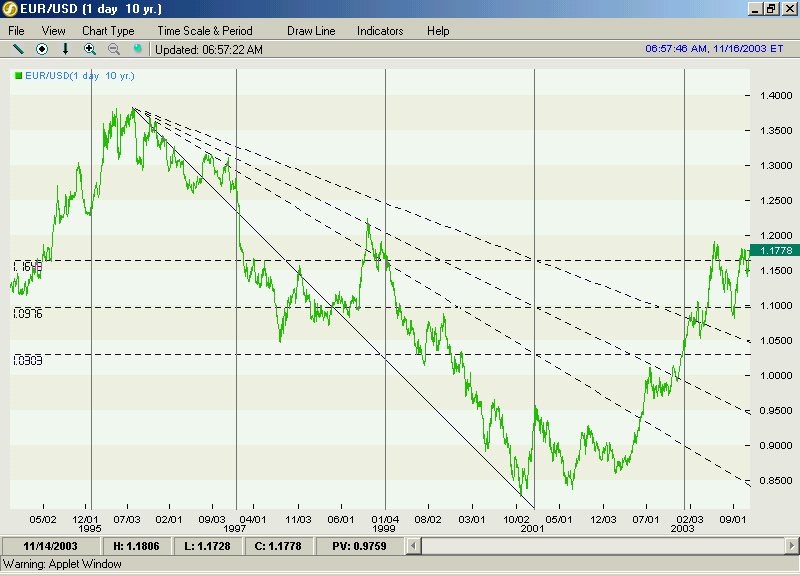Click the green status ball icon
The width and height of the screenshot is (800, 576).
137,48
